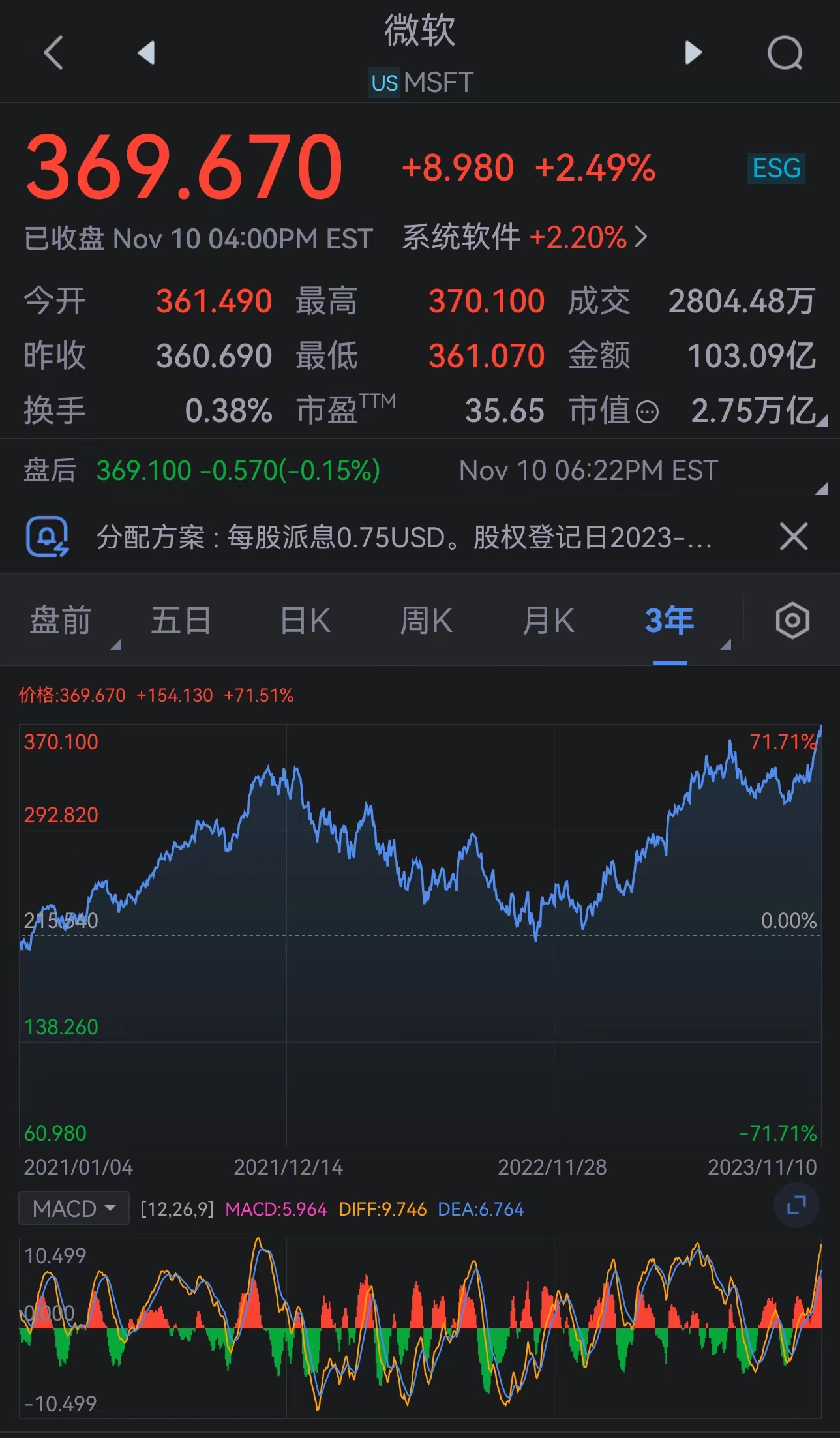Tap the +2.49% percent change value
The height and width of the screenshot is (1438, 840).
pyautogui.click(x=595, y=168)
